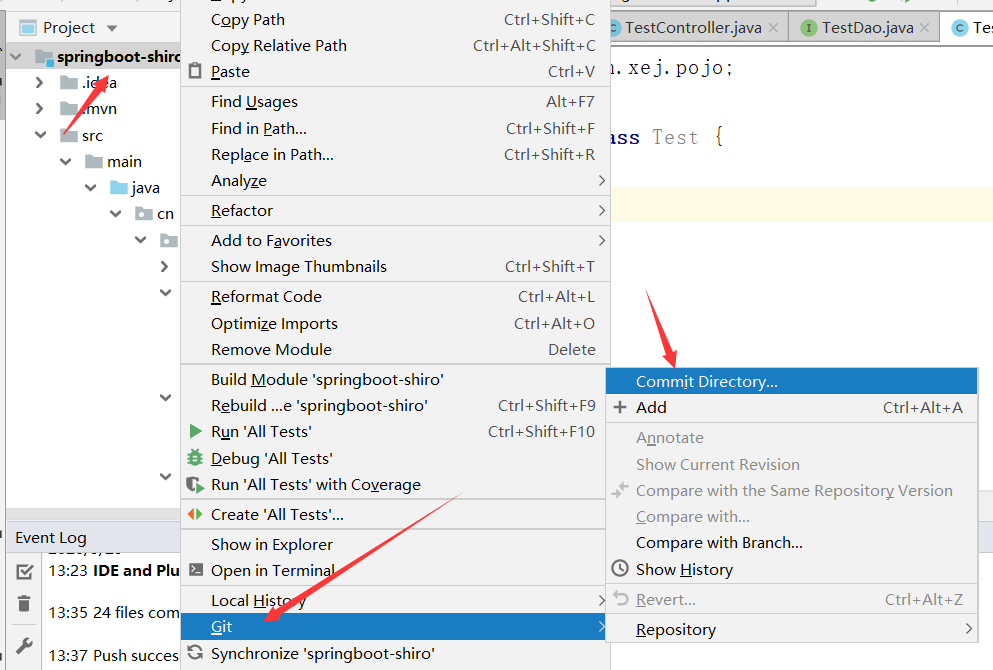
Task: Open the Analyze submenu
Action: [395, 180]
